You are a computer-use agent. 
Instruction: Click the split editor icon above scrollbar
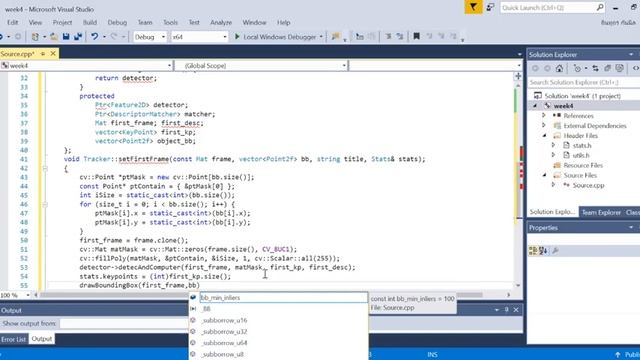(518, 76)
